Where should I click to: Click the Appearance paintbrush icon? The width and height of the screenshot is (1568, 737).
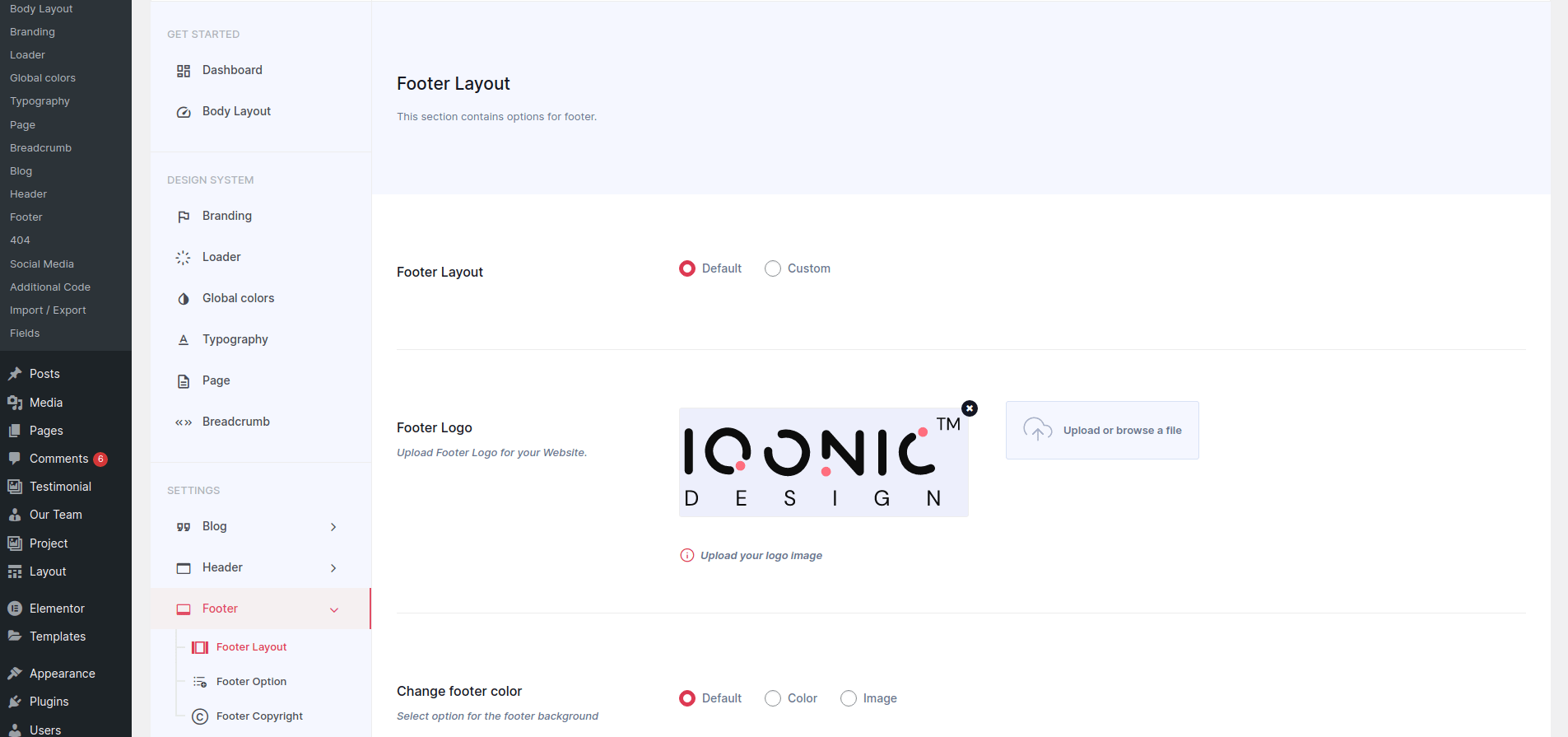point(15,674)
